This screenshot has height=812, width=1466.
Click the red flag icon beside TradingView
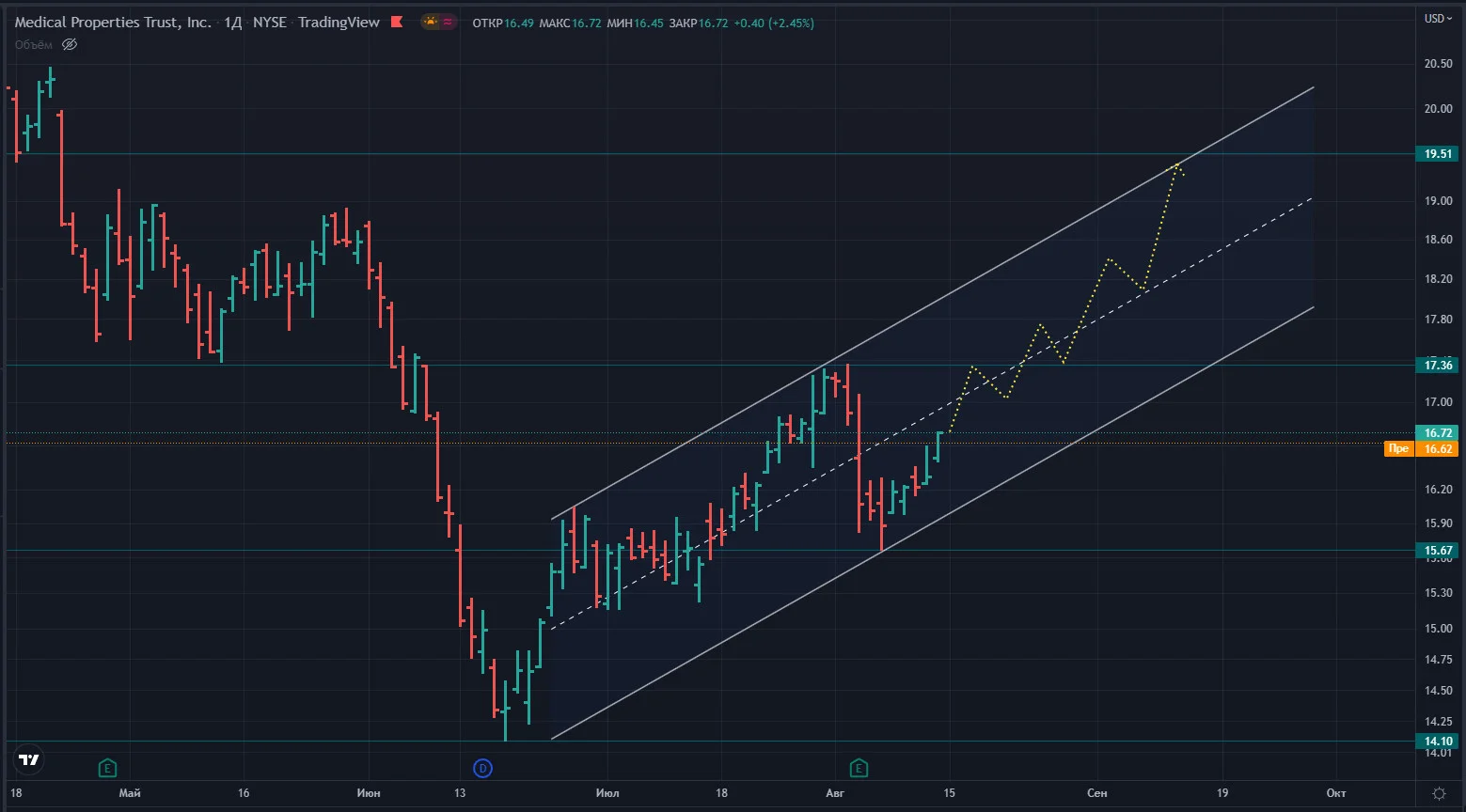pyautogui.click(x=397, y=22)
